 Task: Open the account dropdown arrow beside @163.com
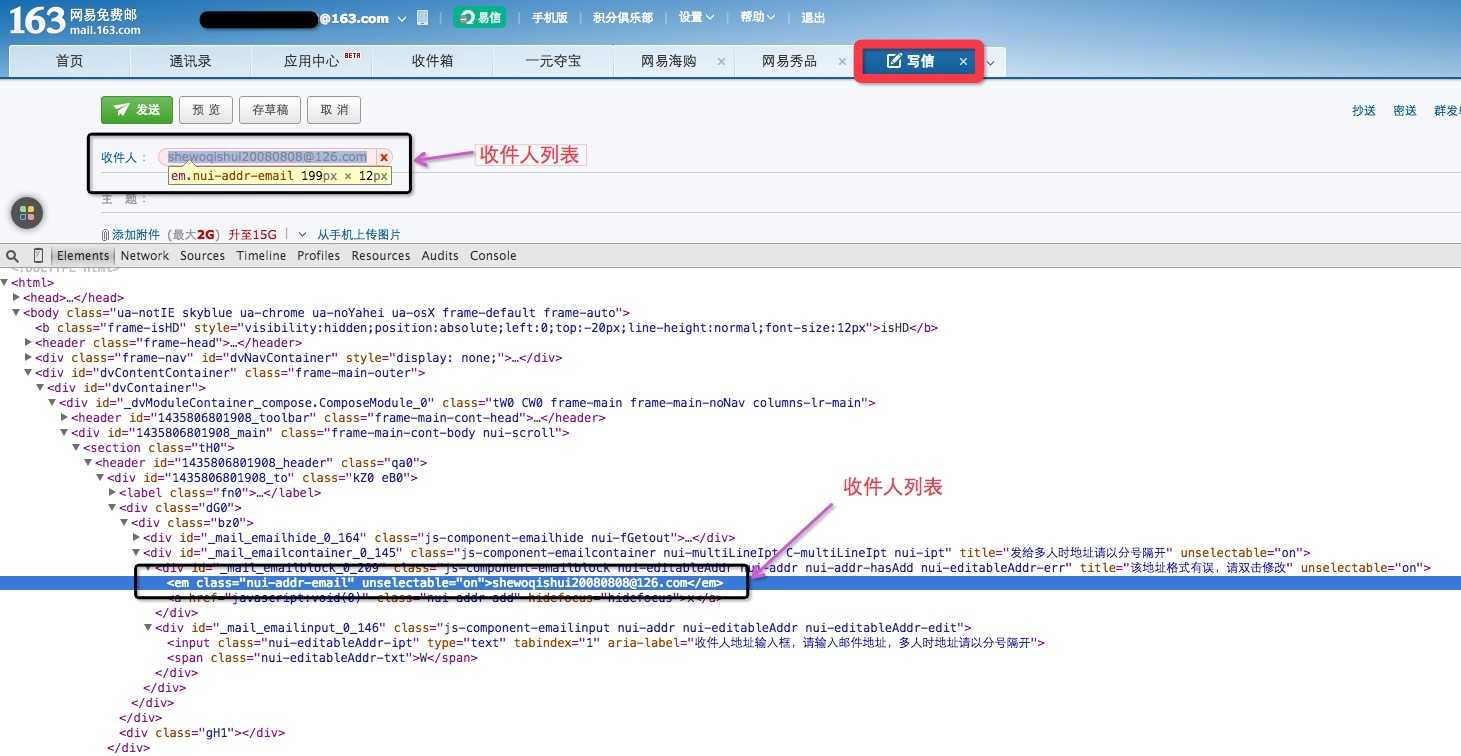coord(402,19)
